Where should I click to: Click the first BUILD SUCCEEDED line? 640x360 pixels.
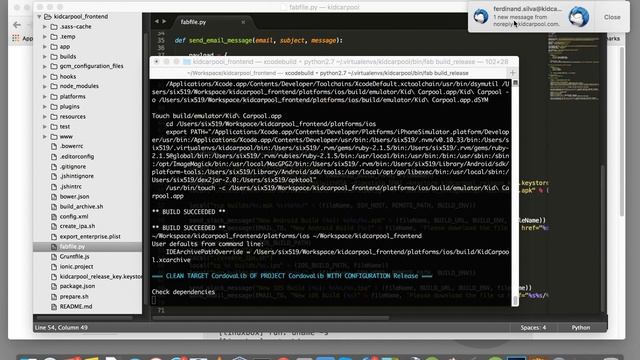(x=189, y=212)
